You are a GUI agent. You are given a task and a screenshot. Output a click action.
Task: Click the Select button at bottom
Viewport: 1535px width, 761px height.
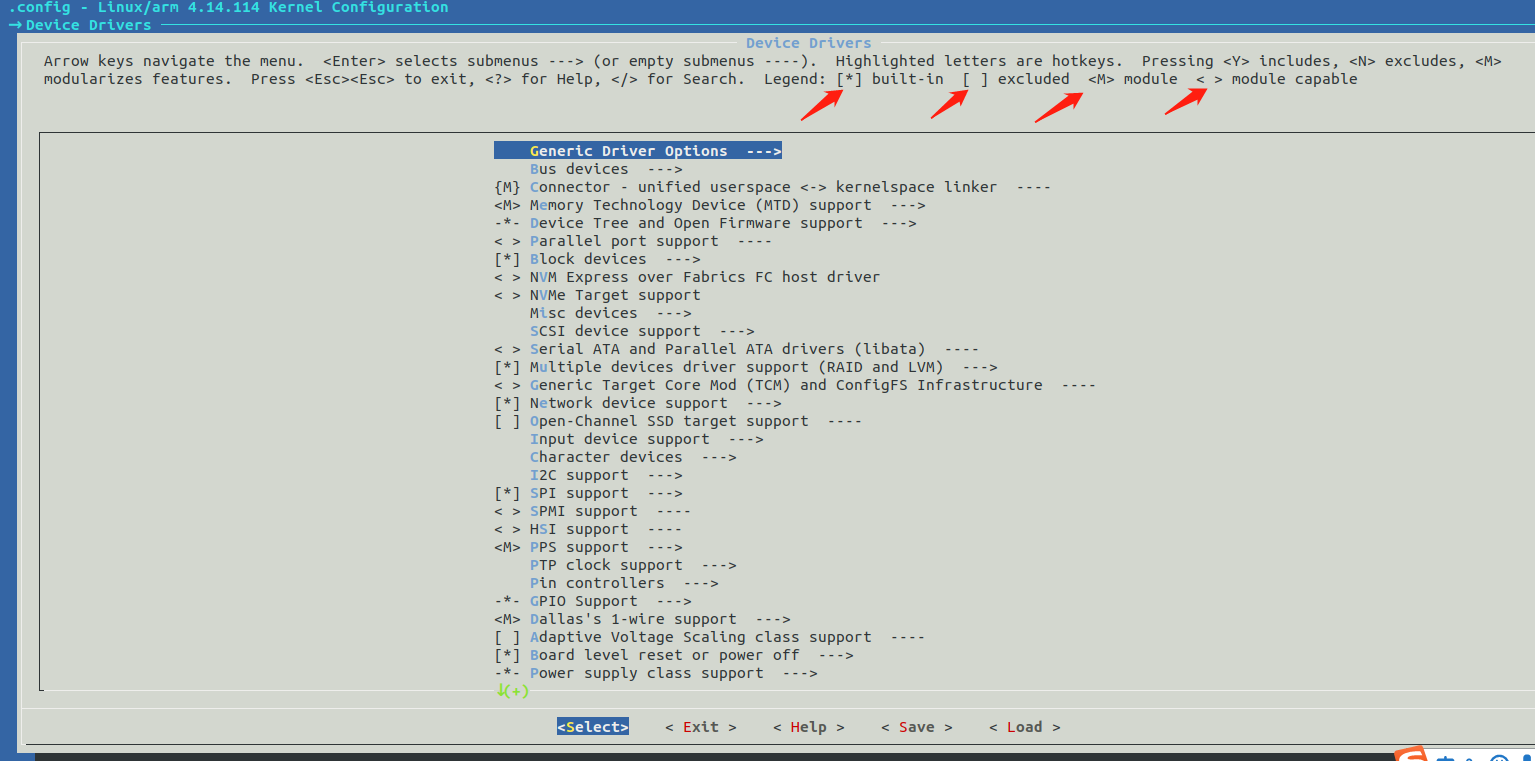pyautogui.click(x=593, y=727)
